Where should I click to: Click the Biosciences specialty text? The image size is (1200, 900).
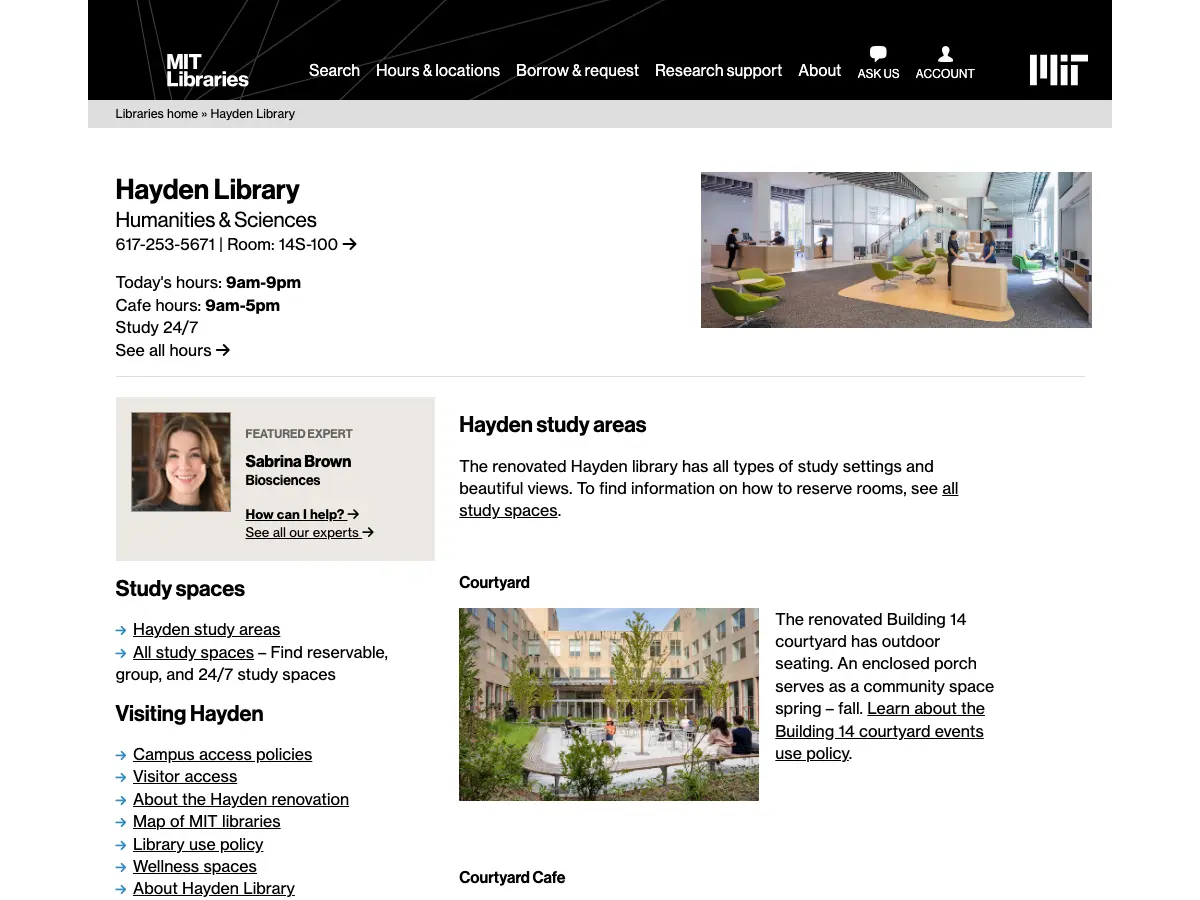point(283,480)
